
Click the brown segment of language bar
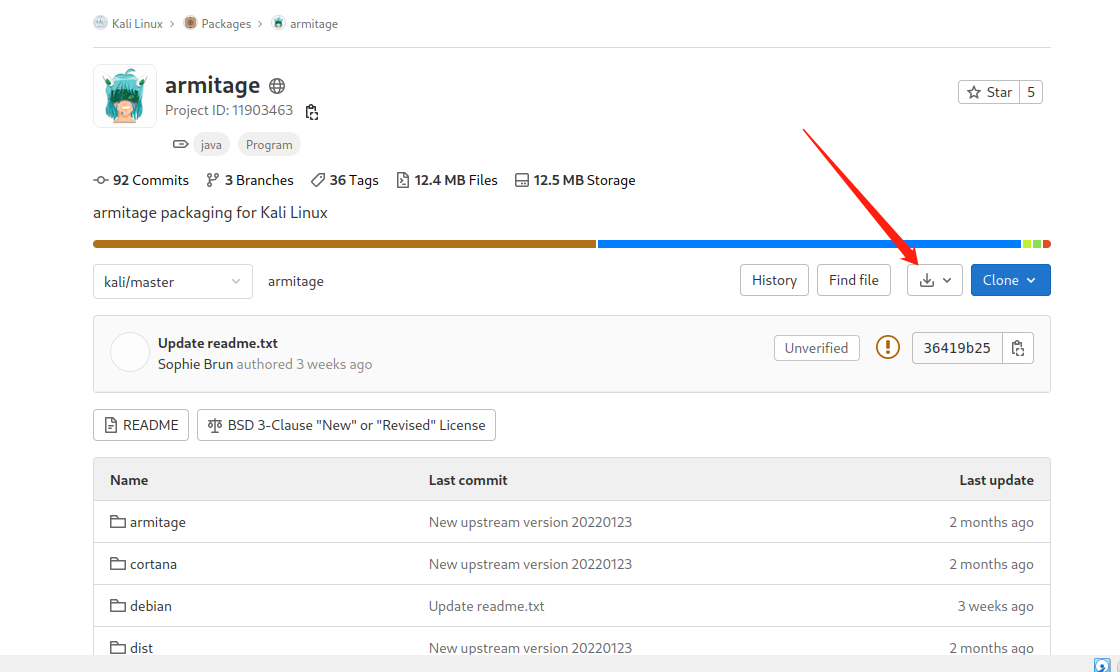pos(344,244)
